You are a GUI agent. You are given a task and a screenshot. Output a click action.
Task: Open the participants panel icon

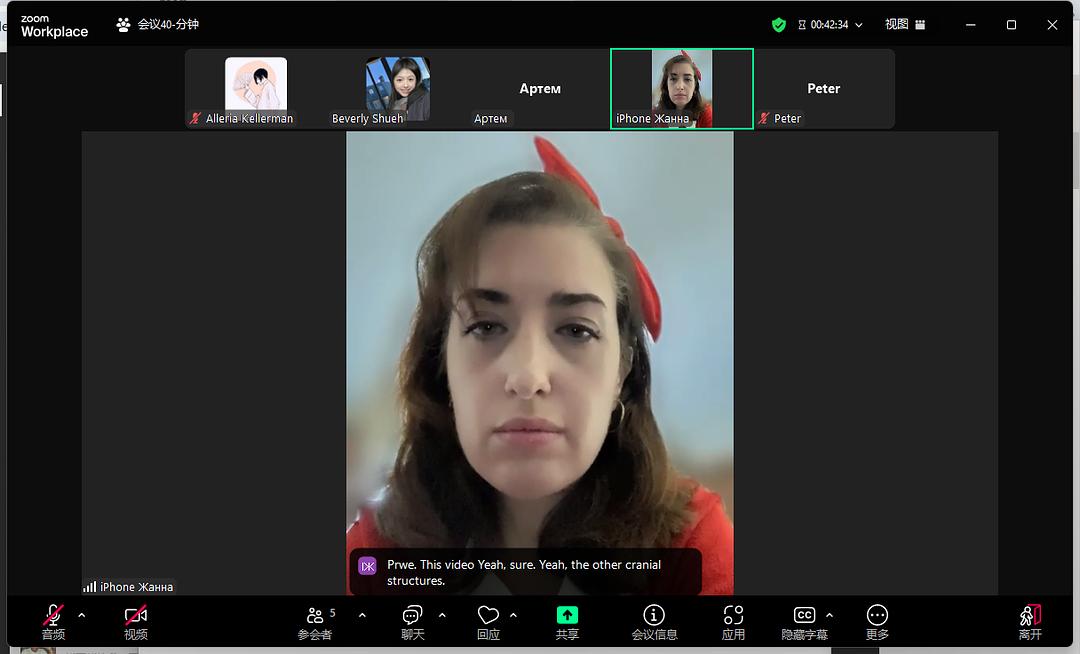[315, 616]
